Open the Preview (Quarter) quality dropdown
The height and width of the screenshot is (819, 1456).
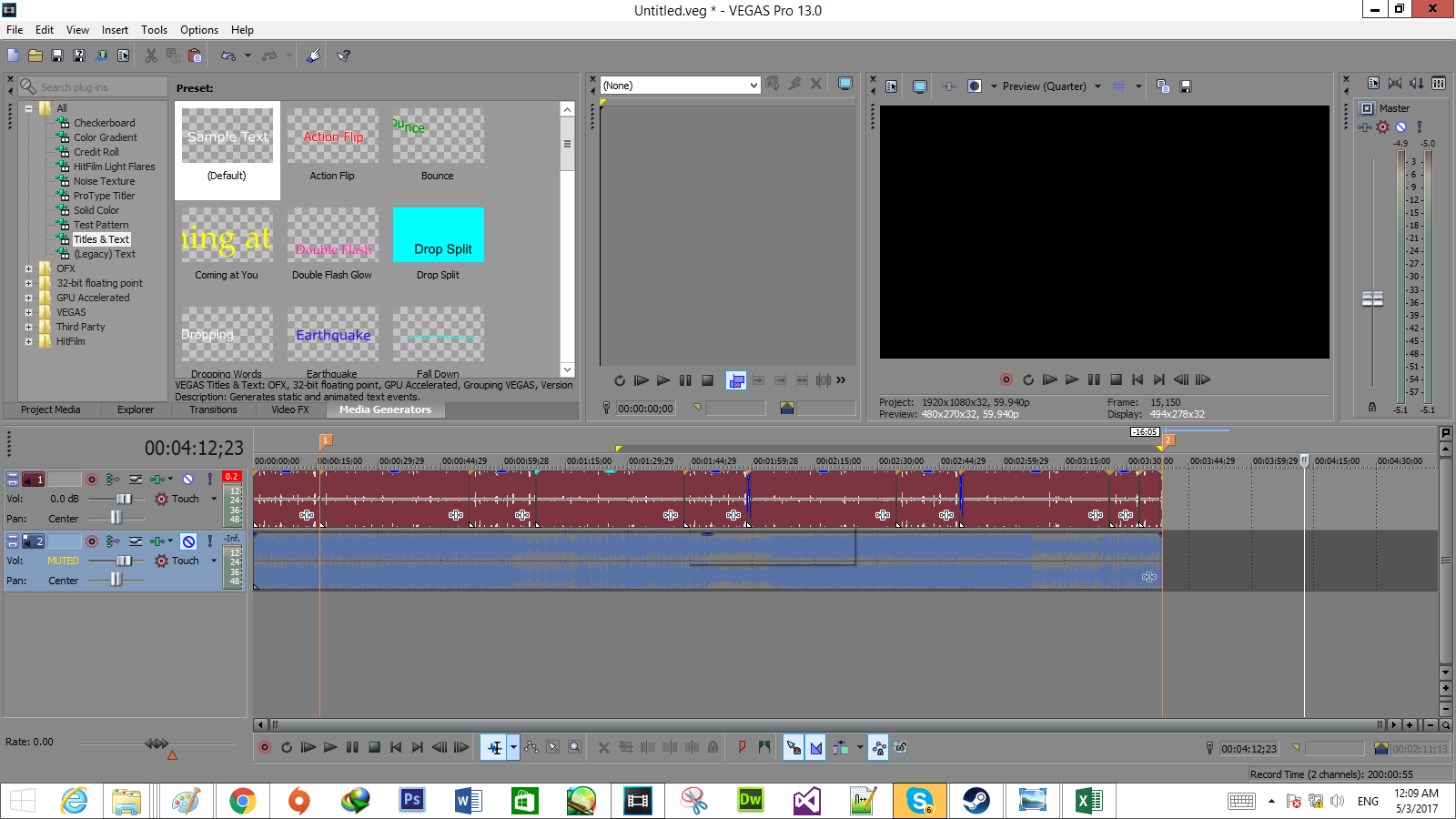pyautogui.click(x=1098, y=86)
